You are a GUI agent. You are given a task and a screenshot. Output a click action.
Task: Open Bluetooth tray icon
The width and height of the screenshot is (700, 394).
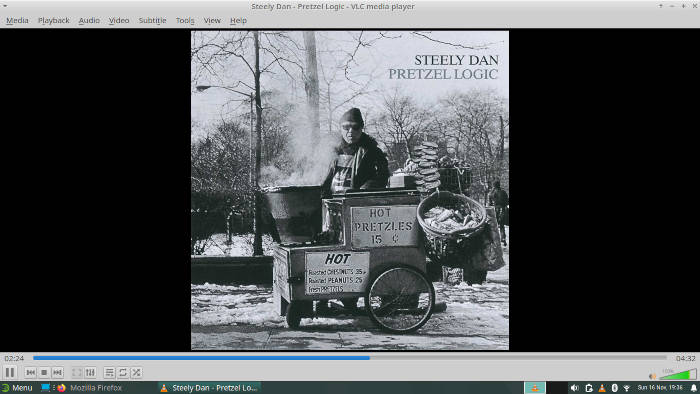pos(614,388)
